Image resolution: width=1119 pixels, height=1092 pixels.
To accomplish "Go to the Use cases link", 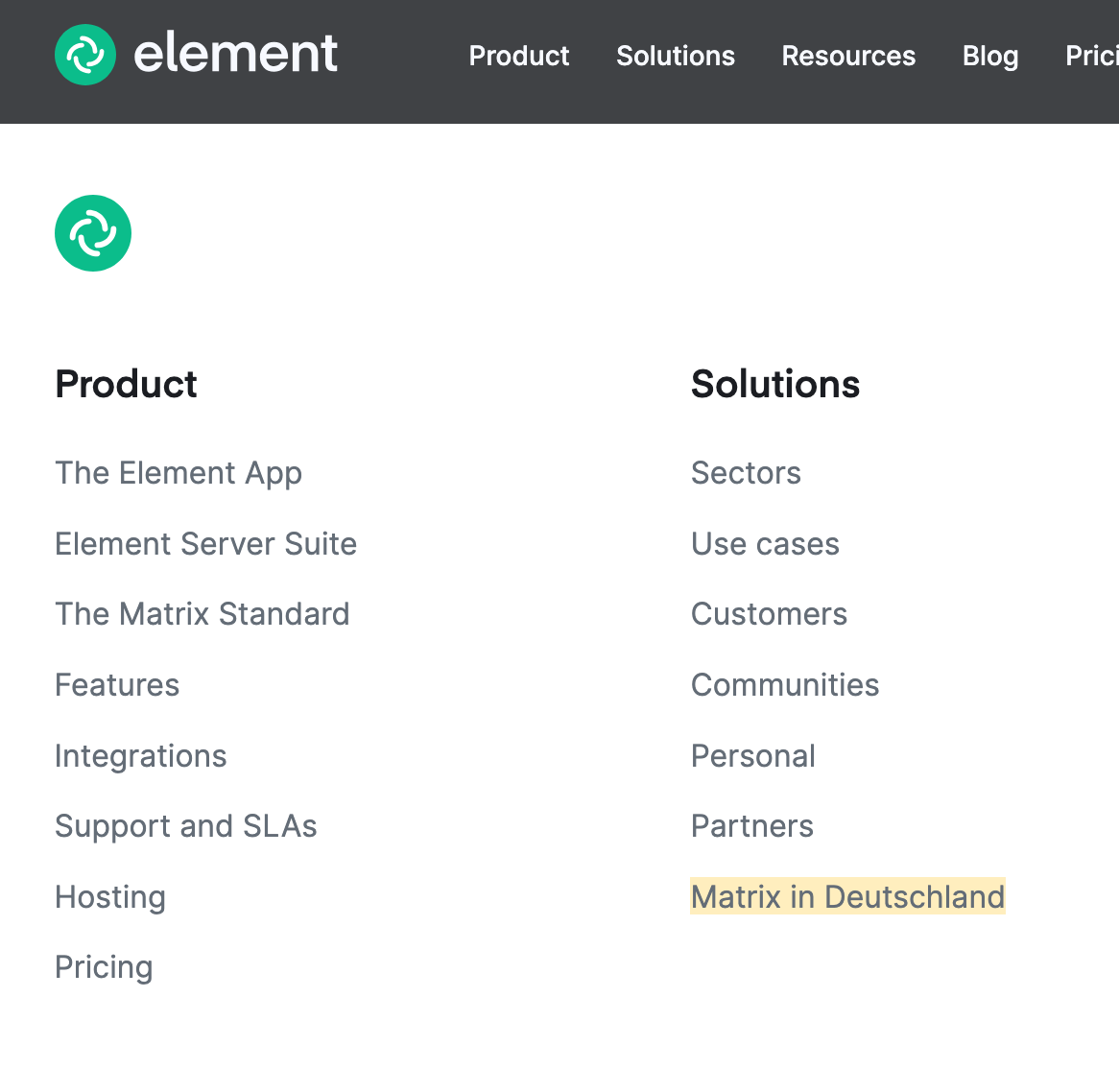I will coord(765,544).
